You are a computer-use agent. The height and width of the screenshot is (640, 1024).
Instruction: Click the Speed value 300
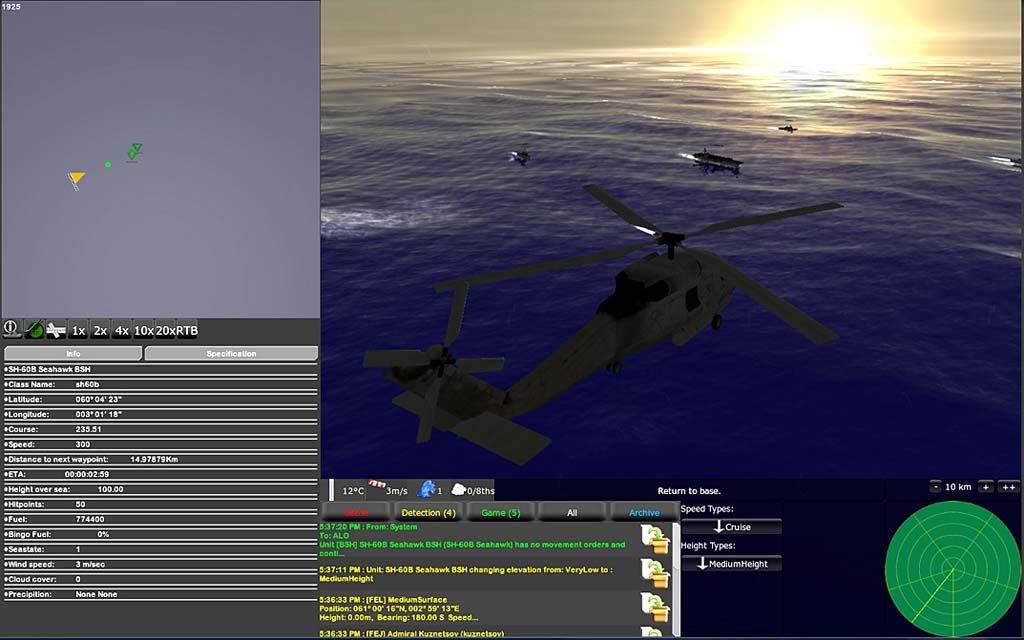pyautogui.click(x=83, y=444)
